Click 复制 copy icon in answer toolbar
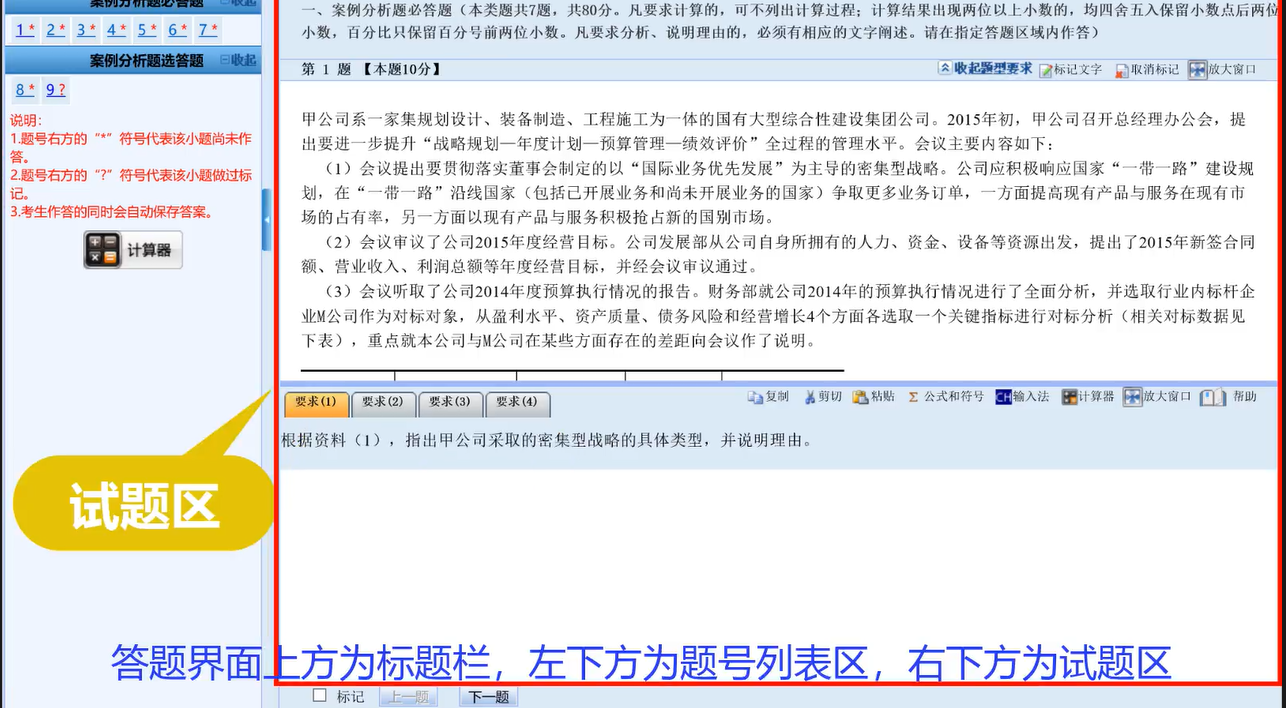This screenshot has height=708, width=1286. pos(768,397)
